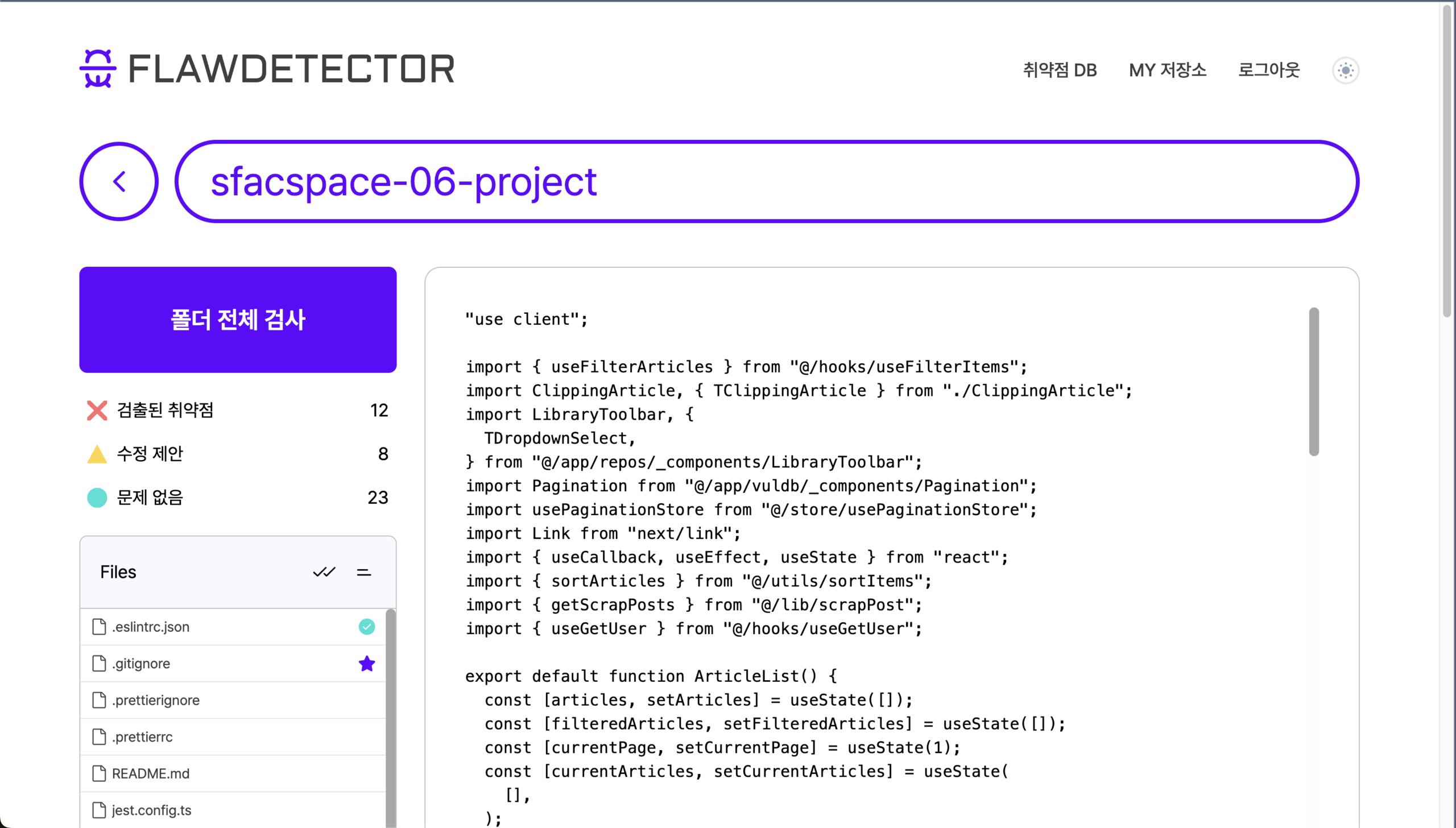The image size is (1456, 828).
Task: Open the .prettierignore file
Action: point(233,700)
